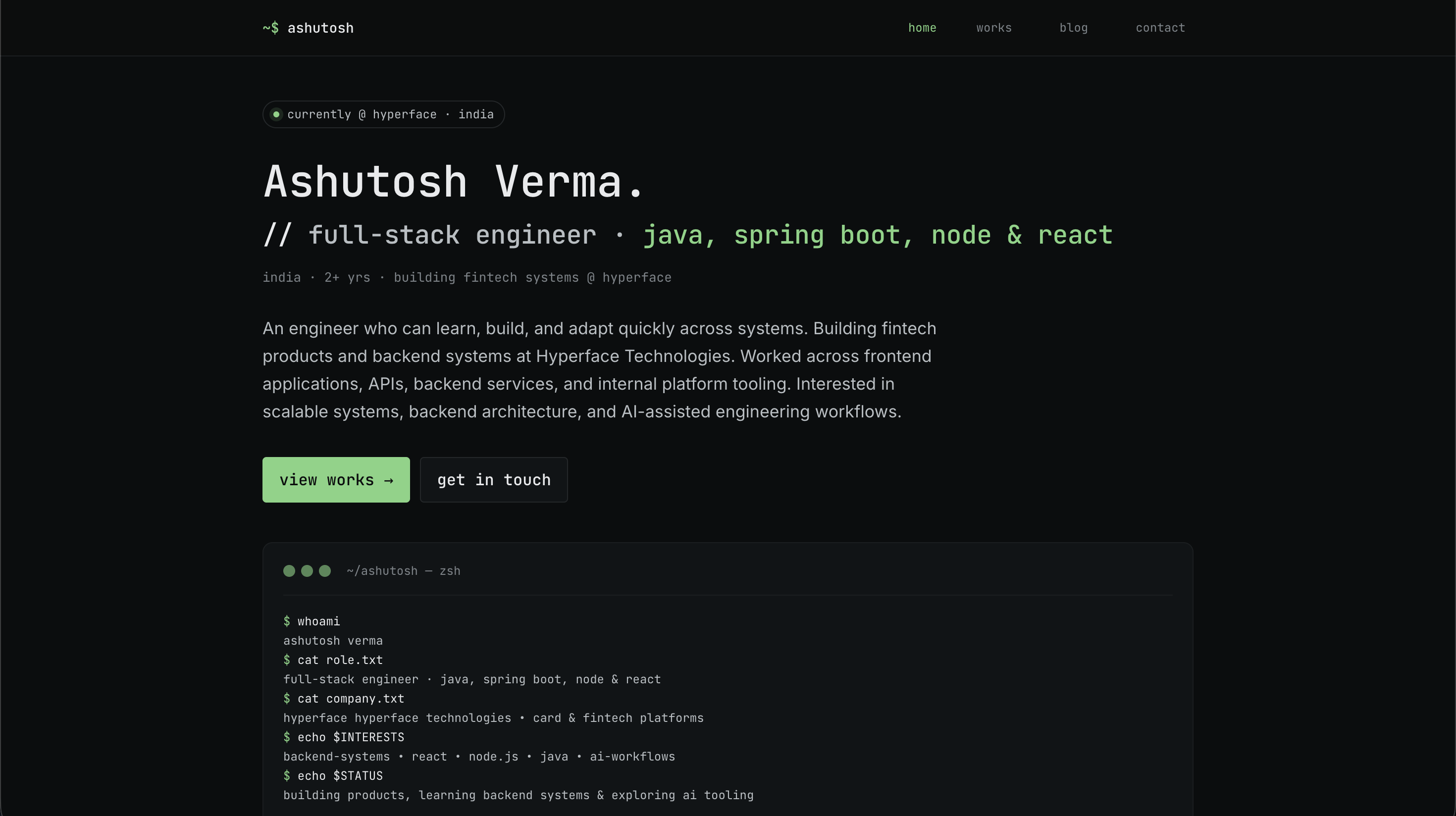Click the ~$ ashutosh site logo
The image size is (1456, 816).
point(308,28)
